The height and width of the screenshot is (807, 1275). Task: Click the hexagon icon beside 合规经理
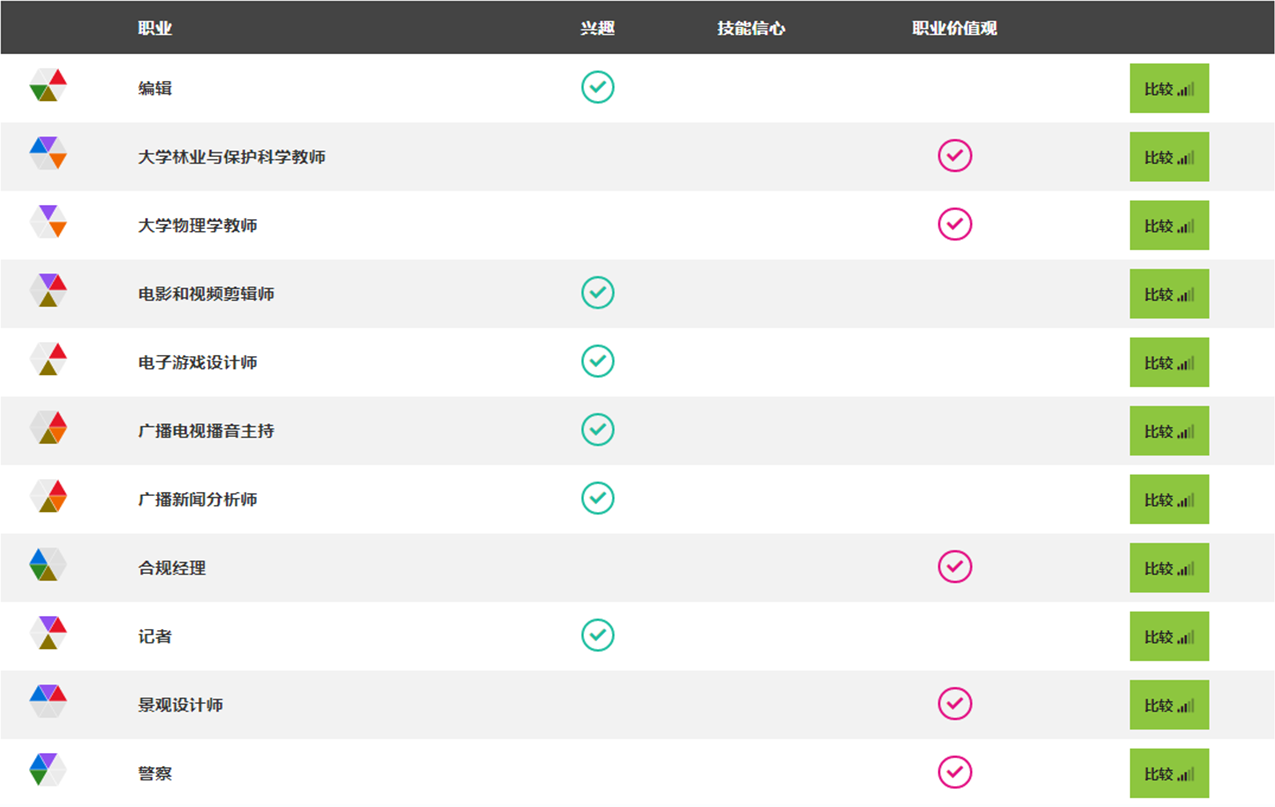(x=48, y=565)
